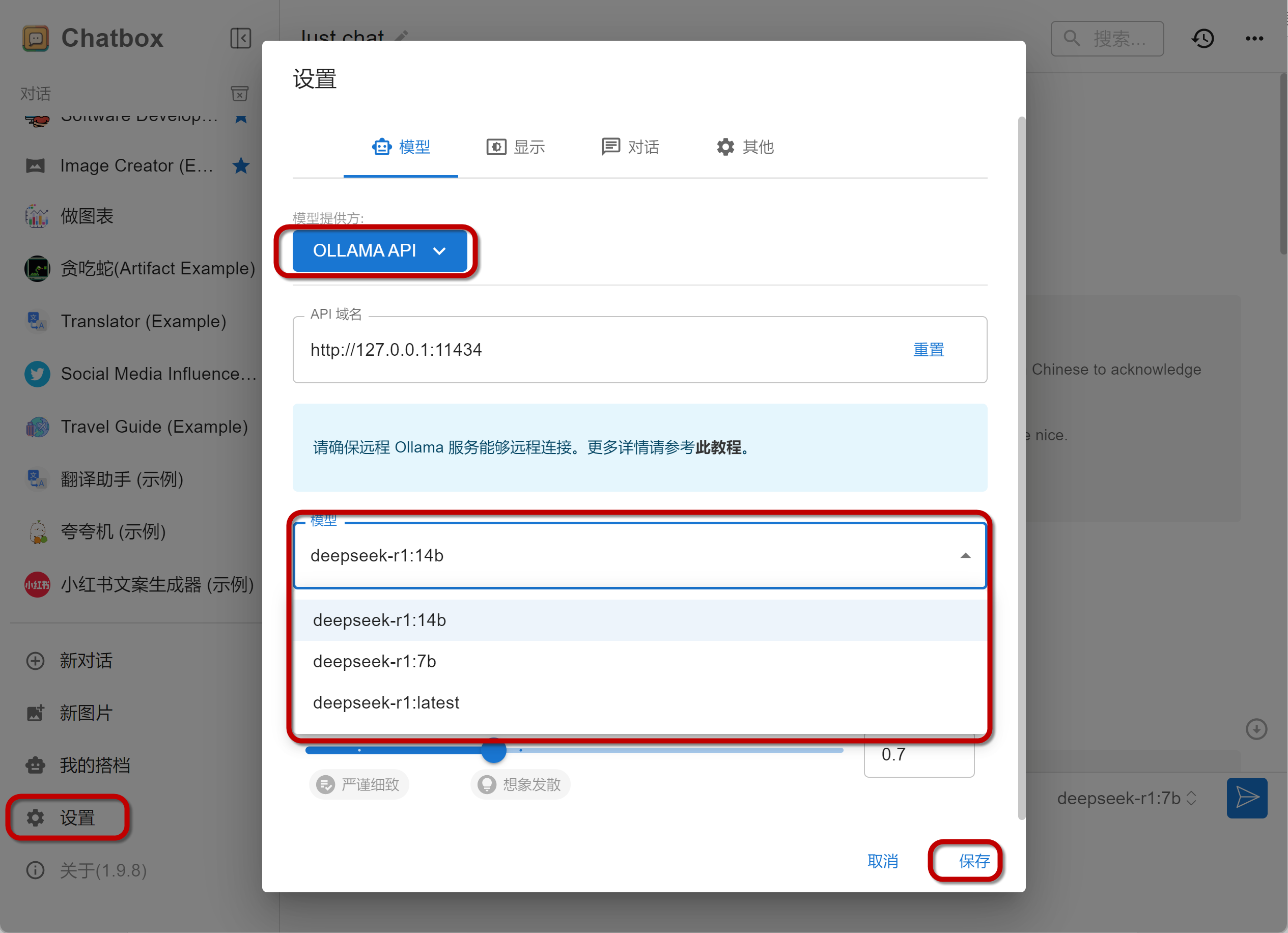This screenshot has height=933, width=1288.
Task: Open 夸夸机 (示例) conversation
Action: tap(139, 531)
